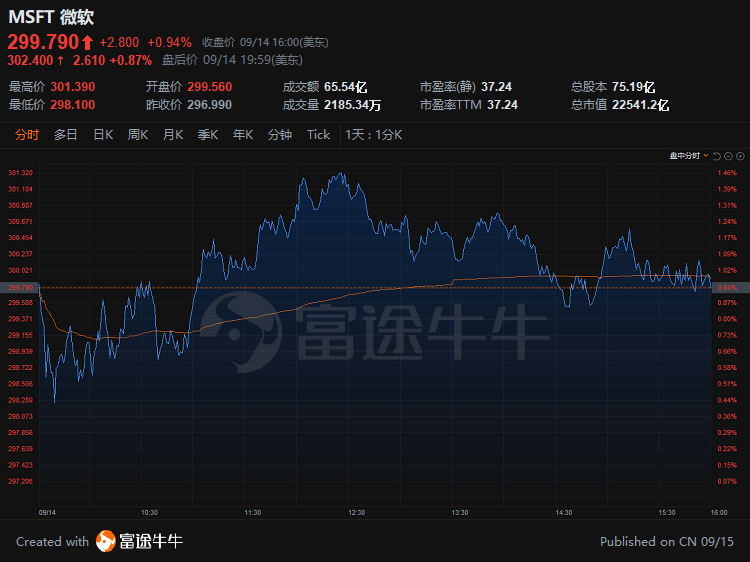Select the 分时 chart tab
Screen dimensions: 750x562
tap(27, 135)
